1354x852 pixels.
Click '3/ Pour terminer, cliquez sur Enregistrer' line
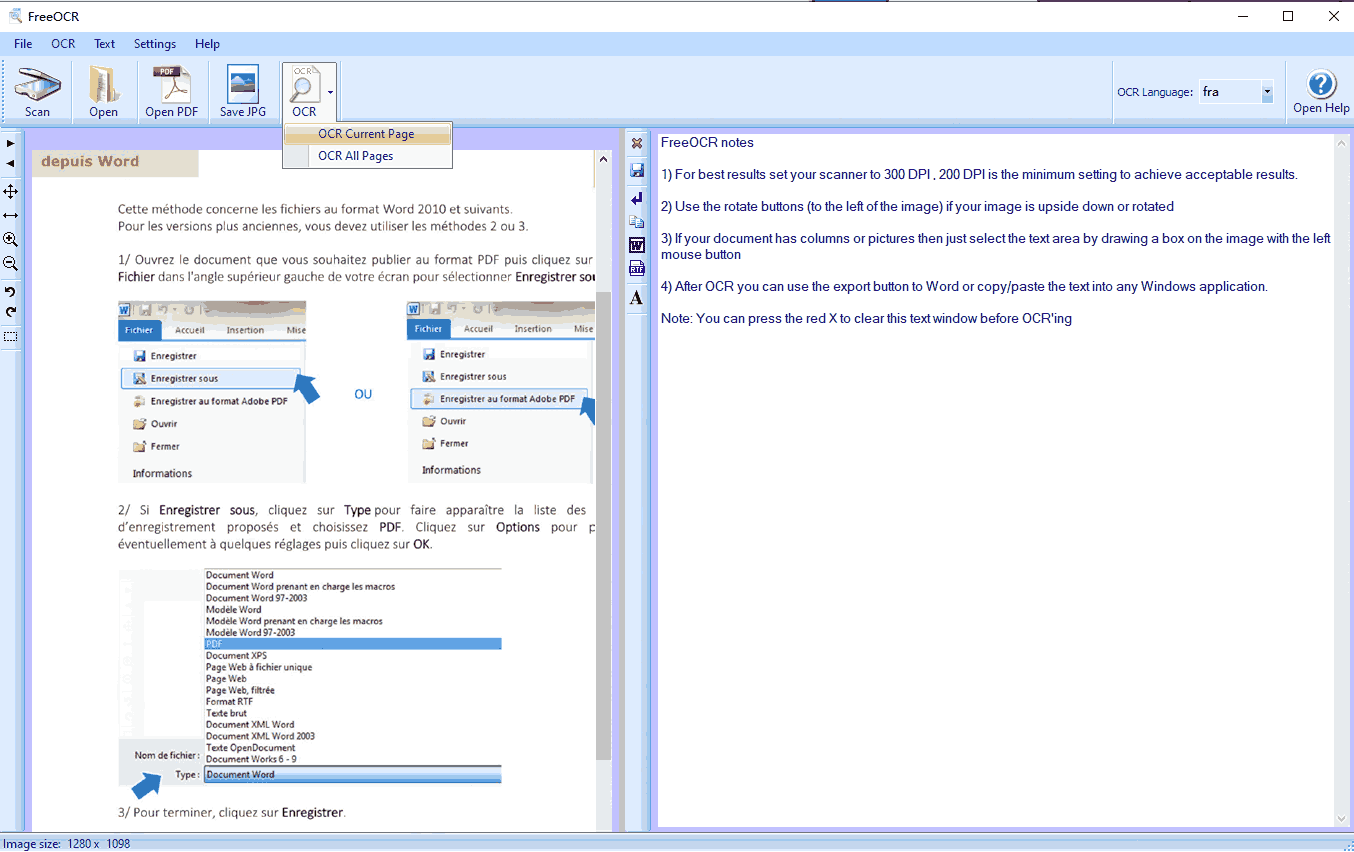[232, 813]
